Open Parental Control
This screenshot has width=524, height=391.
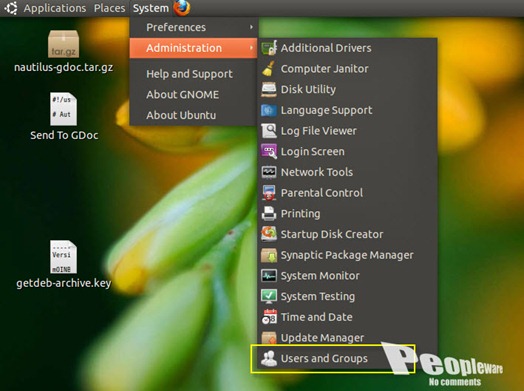(348, 193)
